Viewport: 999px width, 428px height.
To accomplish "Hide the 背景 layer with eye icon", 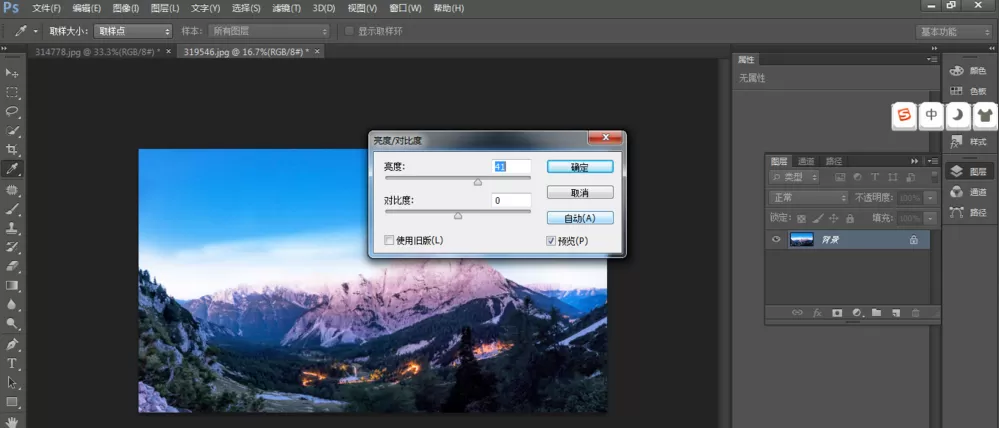I will click(776, 239).
